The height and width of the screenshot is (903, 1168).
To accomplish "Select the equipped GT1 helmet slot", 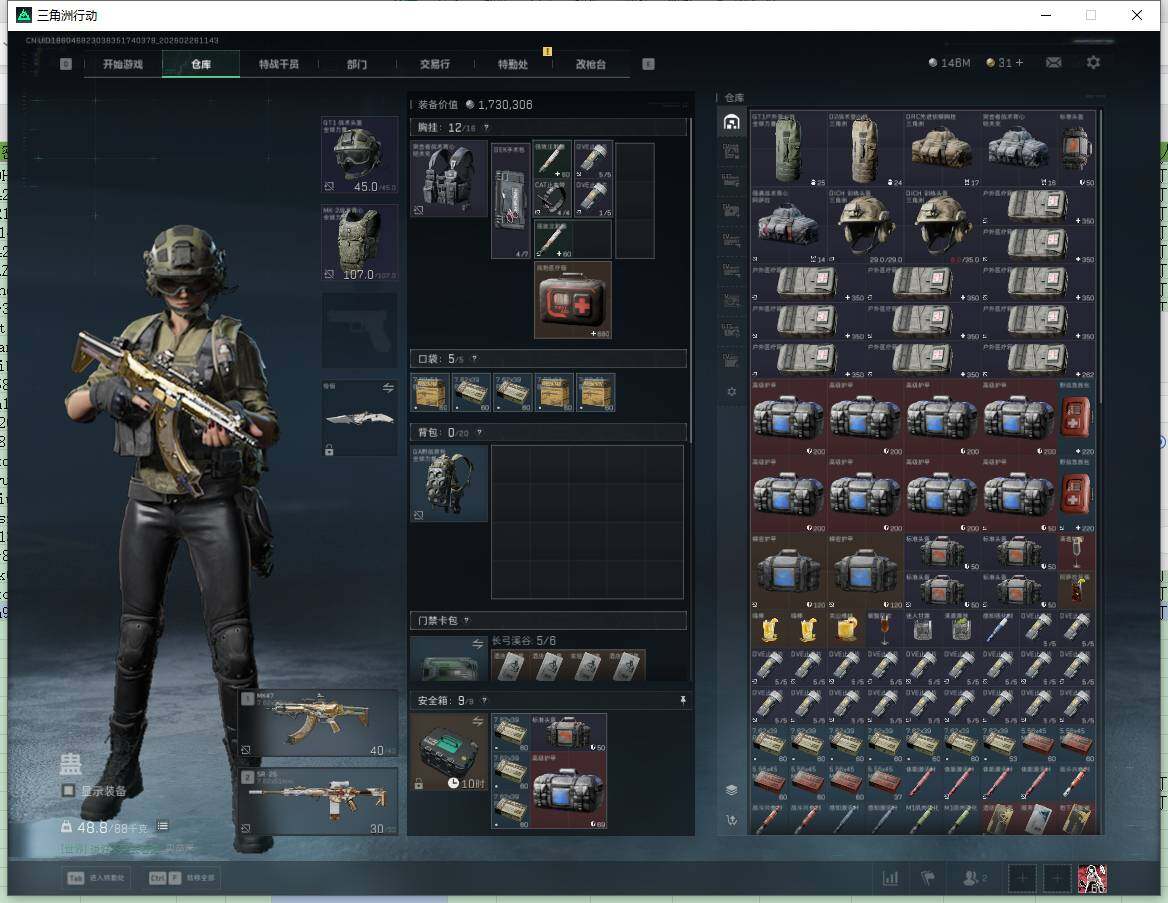I will [x=359, y=155].
